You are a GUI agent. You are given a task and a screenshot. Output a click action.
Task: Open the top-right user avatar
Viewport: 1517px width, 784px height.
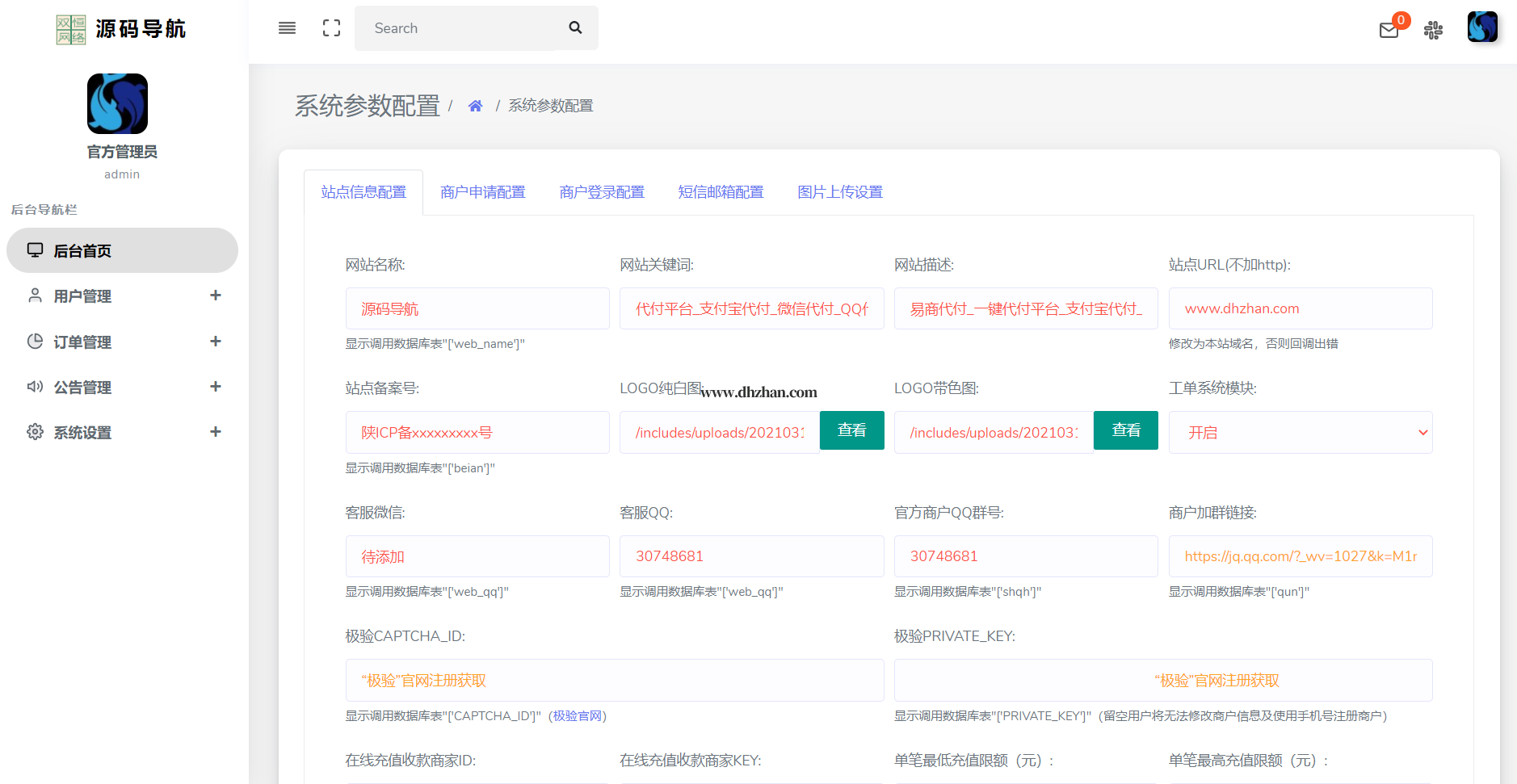coord(1481,27)
